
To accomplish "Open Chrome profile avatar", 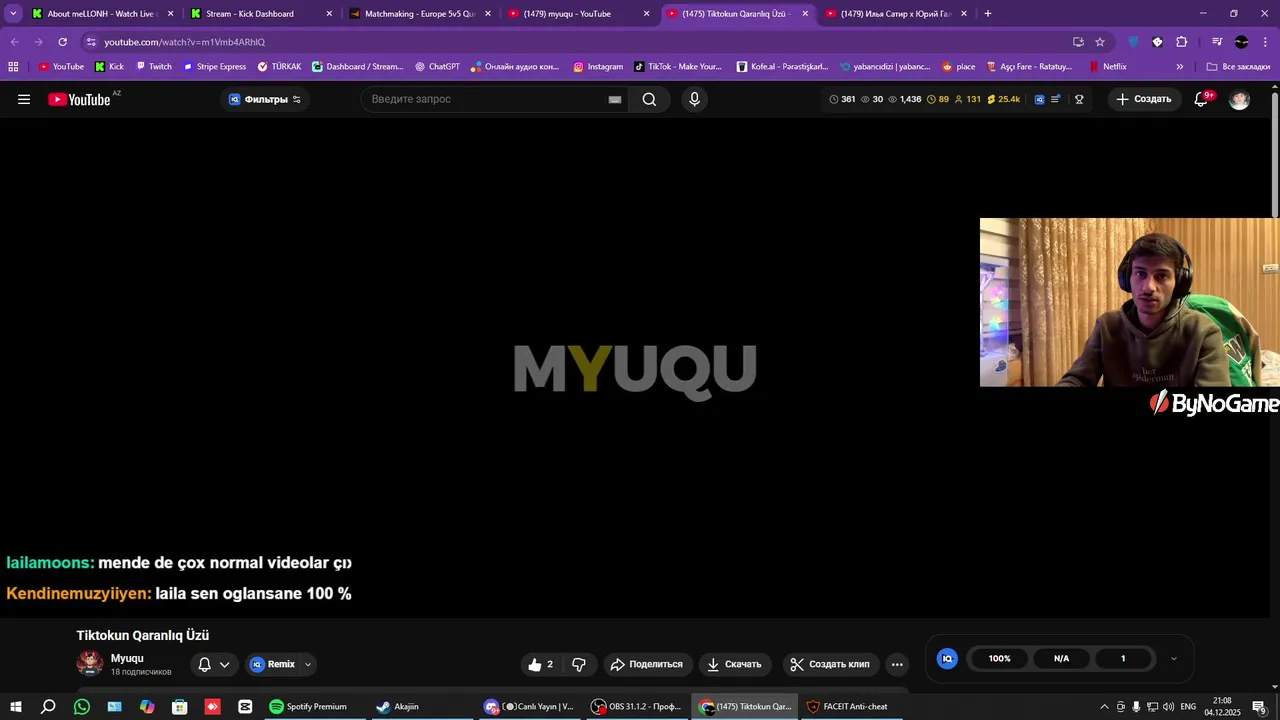I will 1241,42.
